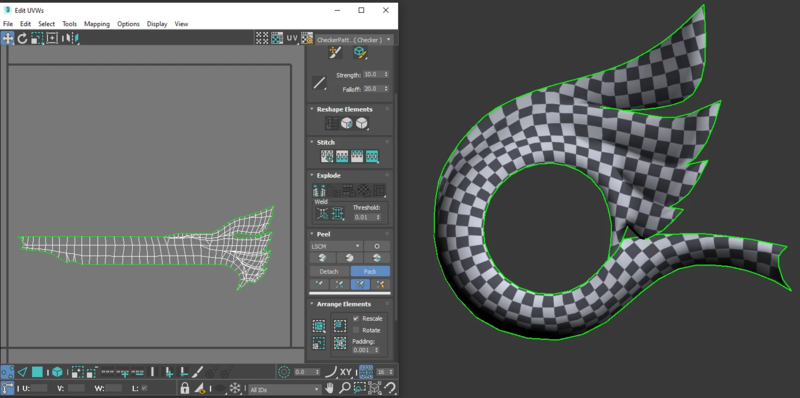Collapse the Explode rollout
Image resolution: width=800 pixels, height=398 pixels.
pyautogui.click(x=312, y=176)
